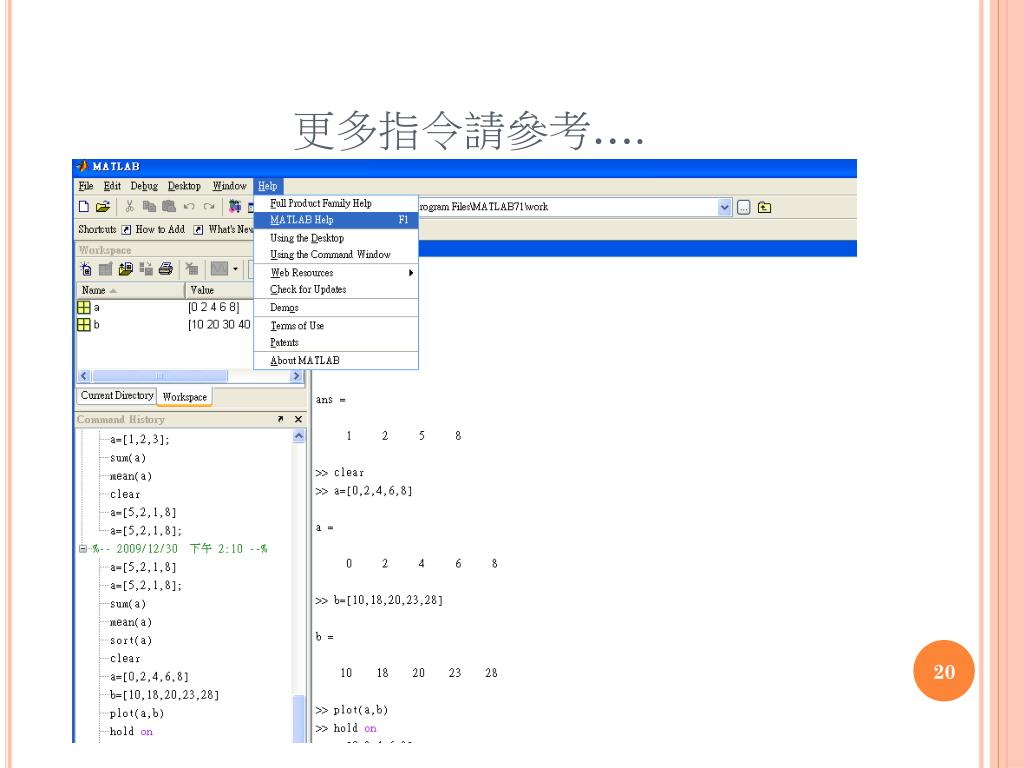Screen dimensions: 1024x768
Task: Click the Redo arrow icon
Action: coord(209,206)
